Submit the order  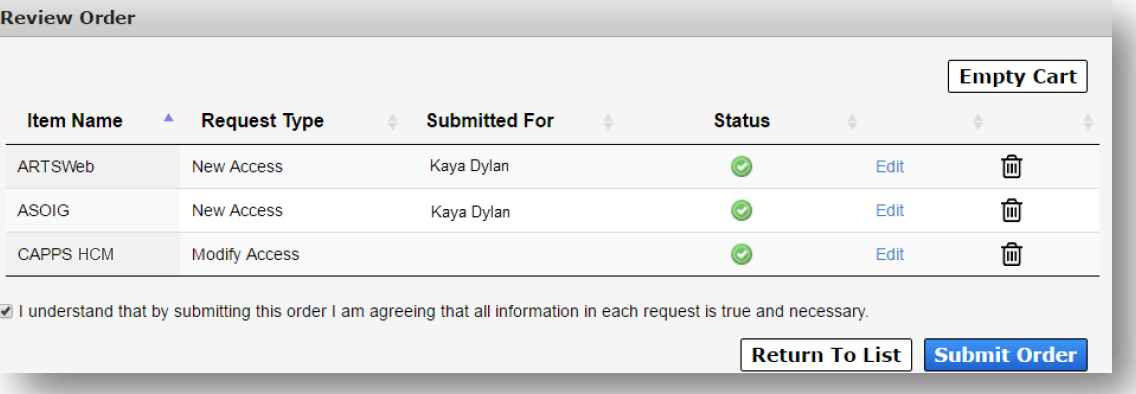pos(1006,355)
